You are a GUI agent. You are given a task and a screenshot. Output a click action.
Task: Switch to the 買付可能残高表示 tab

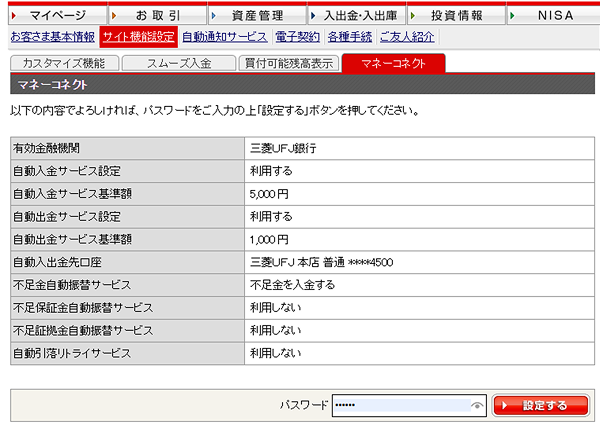(289, 63)
